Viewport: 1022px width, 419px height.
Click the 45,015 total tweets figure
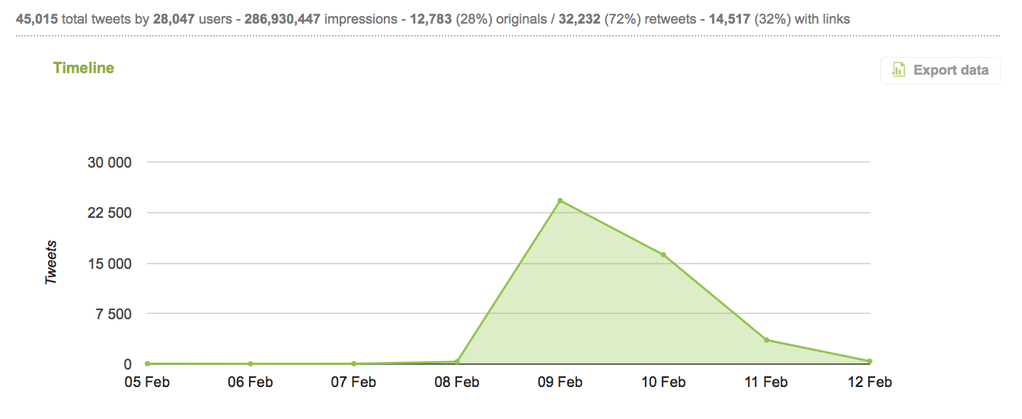[36, 20]
